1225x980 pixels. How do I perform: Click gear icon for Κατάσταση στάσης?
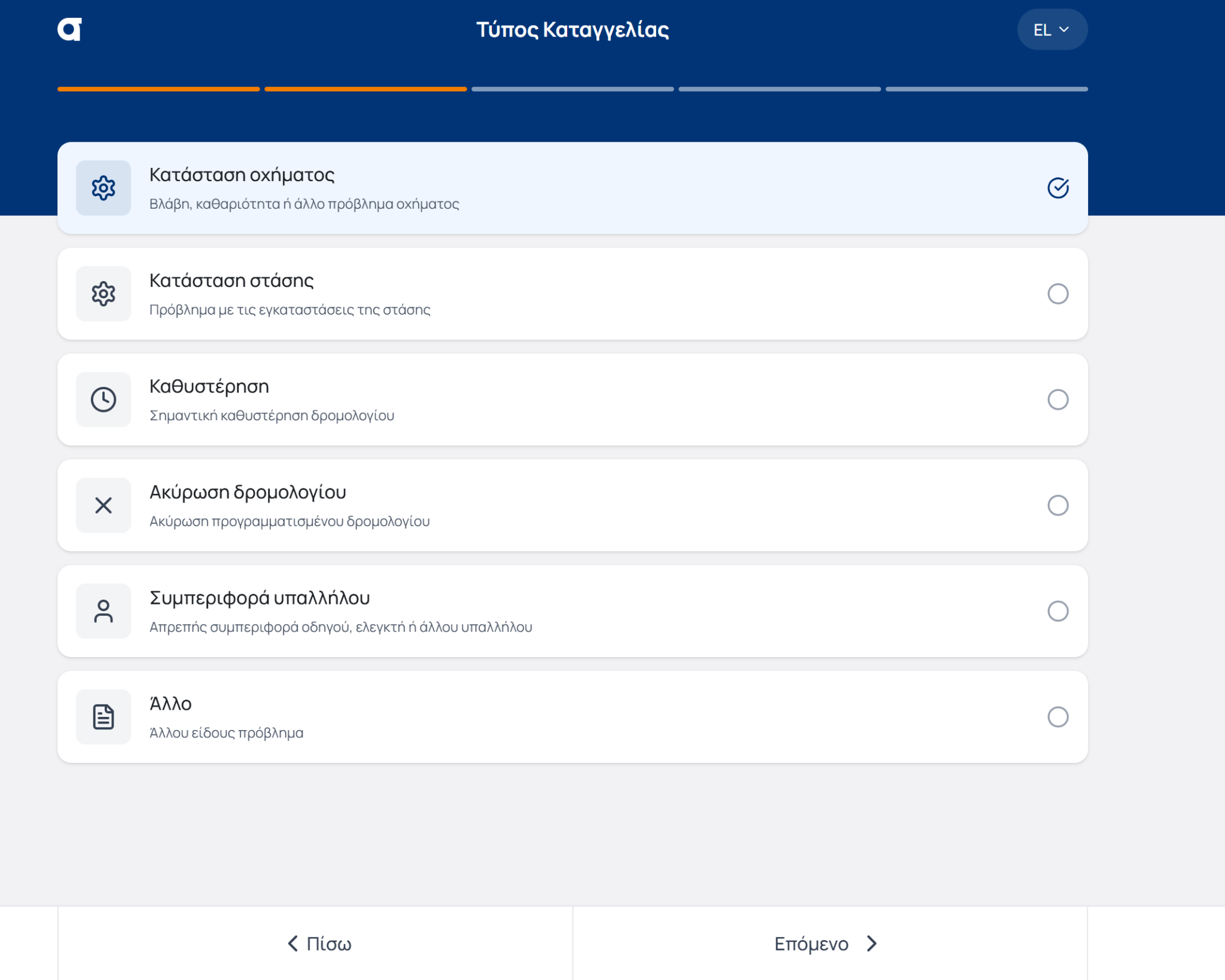coord(103,294)
